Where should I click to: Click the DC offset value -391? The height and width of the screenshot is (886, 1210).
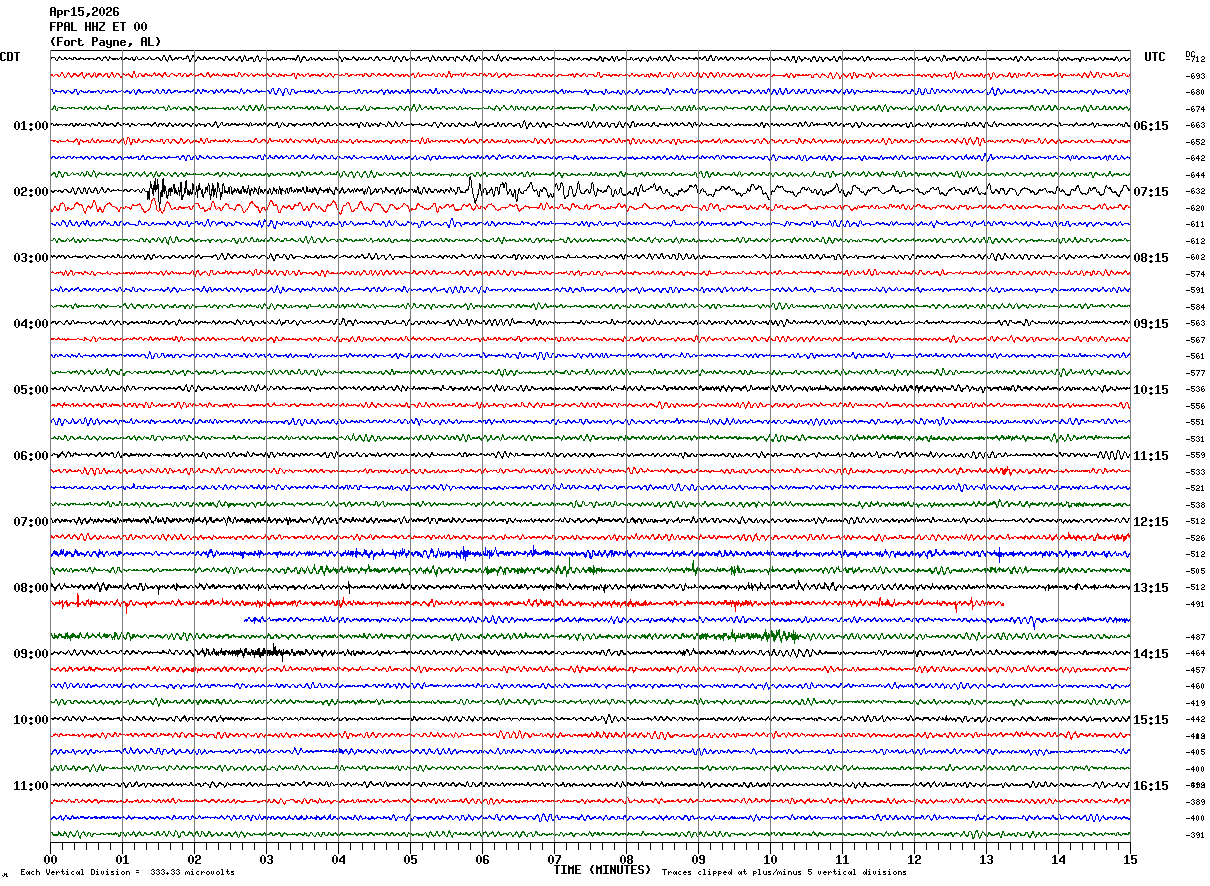click(x=1195, y=835)
